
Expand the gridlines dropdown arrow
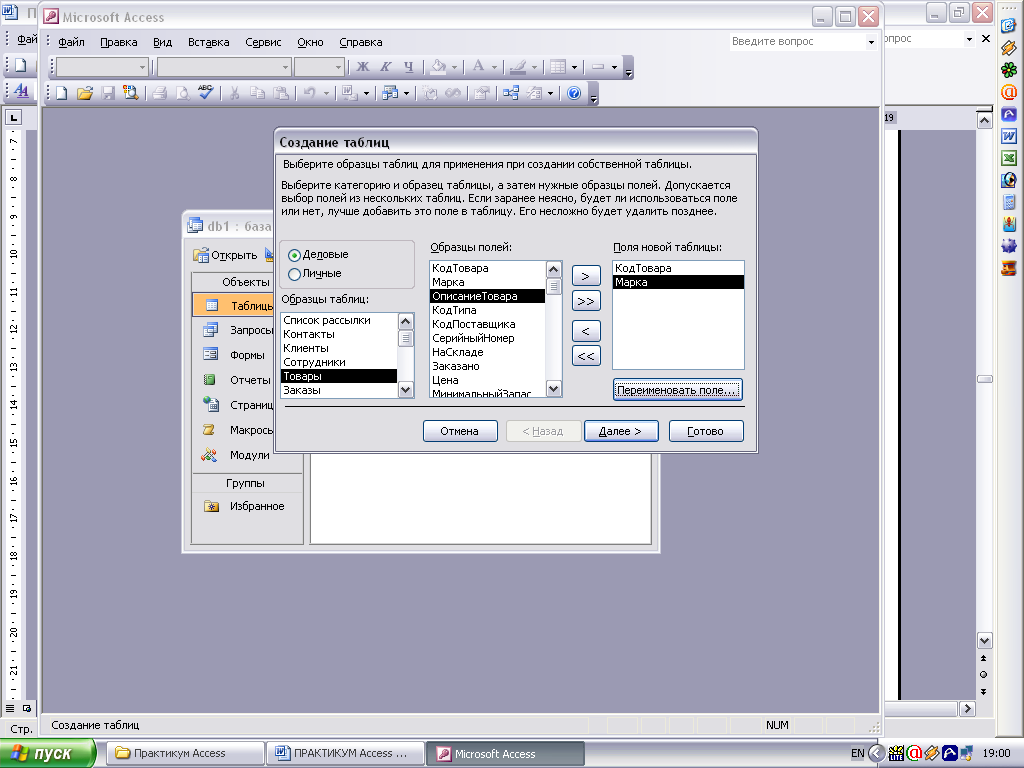point(574,67)
